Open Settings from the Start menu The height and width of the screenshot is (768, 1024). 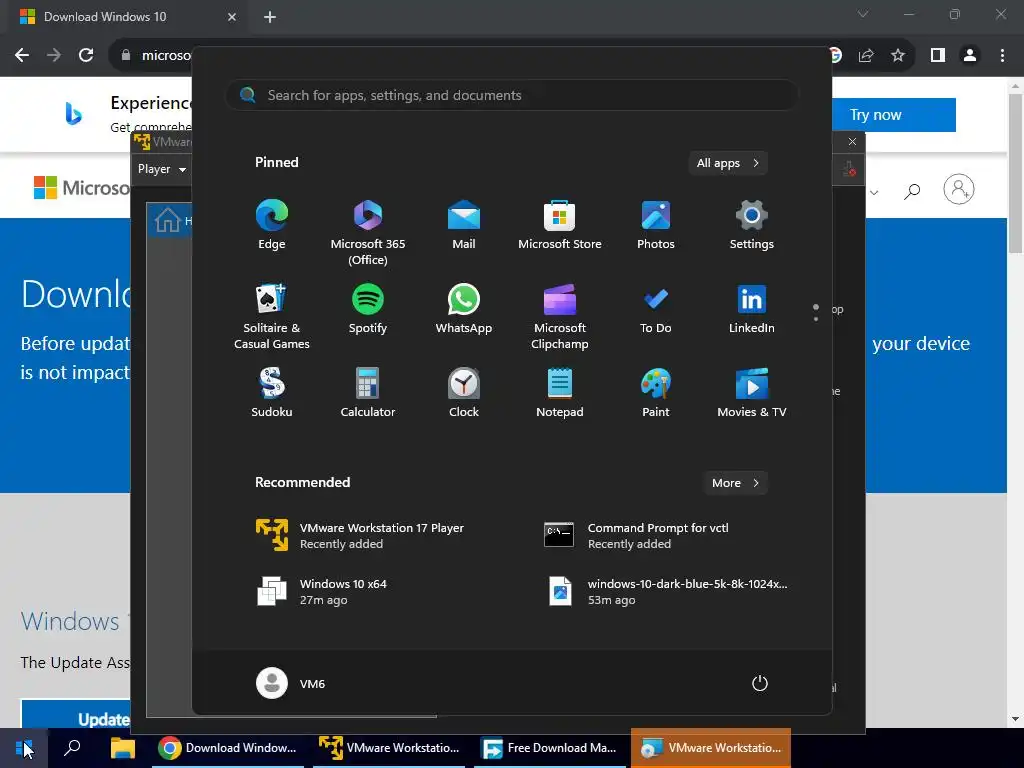pyautogui.click(x=752, y=225)
